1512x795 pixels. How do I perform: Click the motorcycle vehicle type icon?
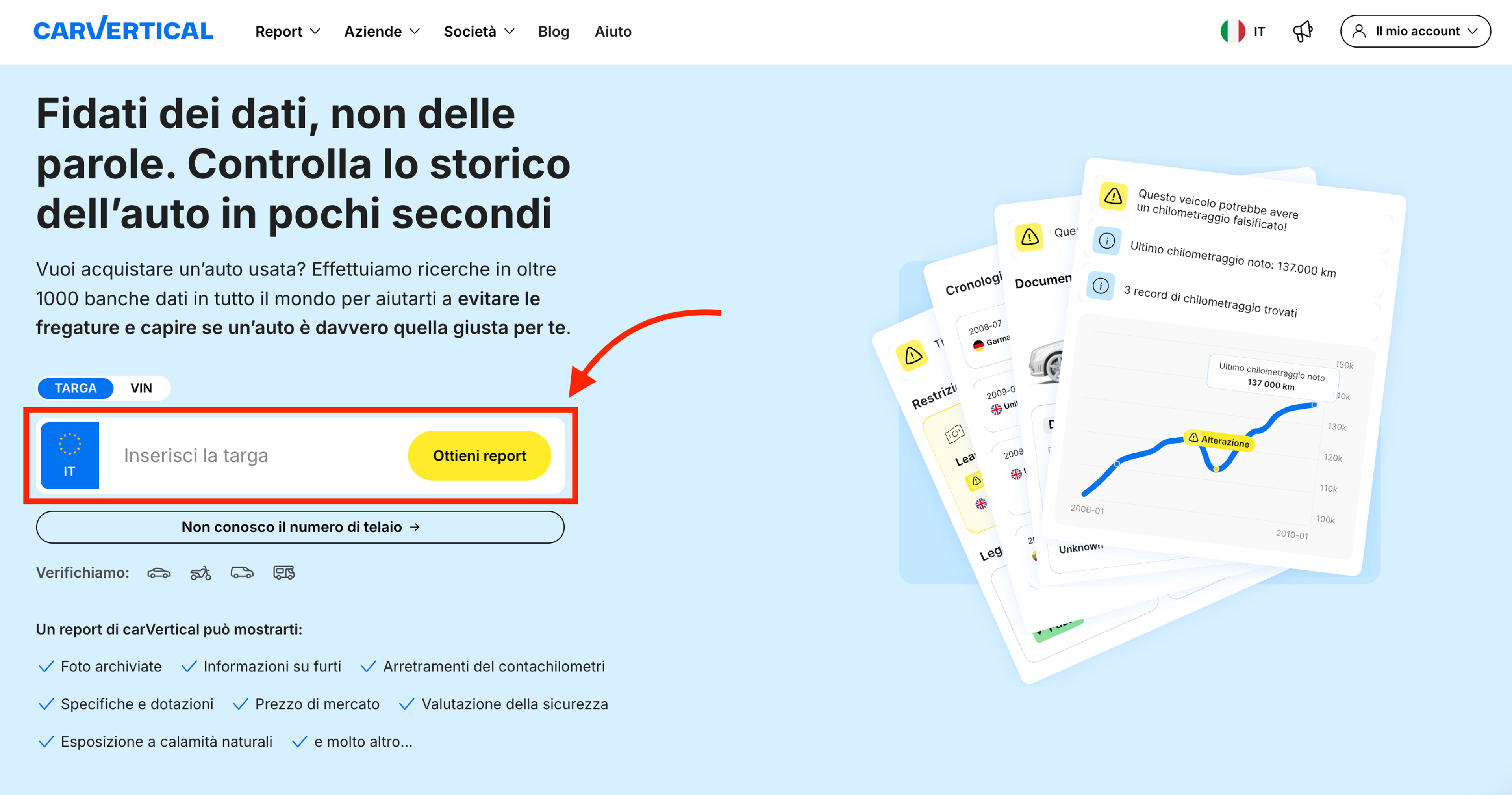(x=201, y=573)
